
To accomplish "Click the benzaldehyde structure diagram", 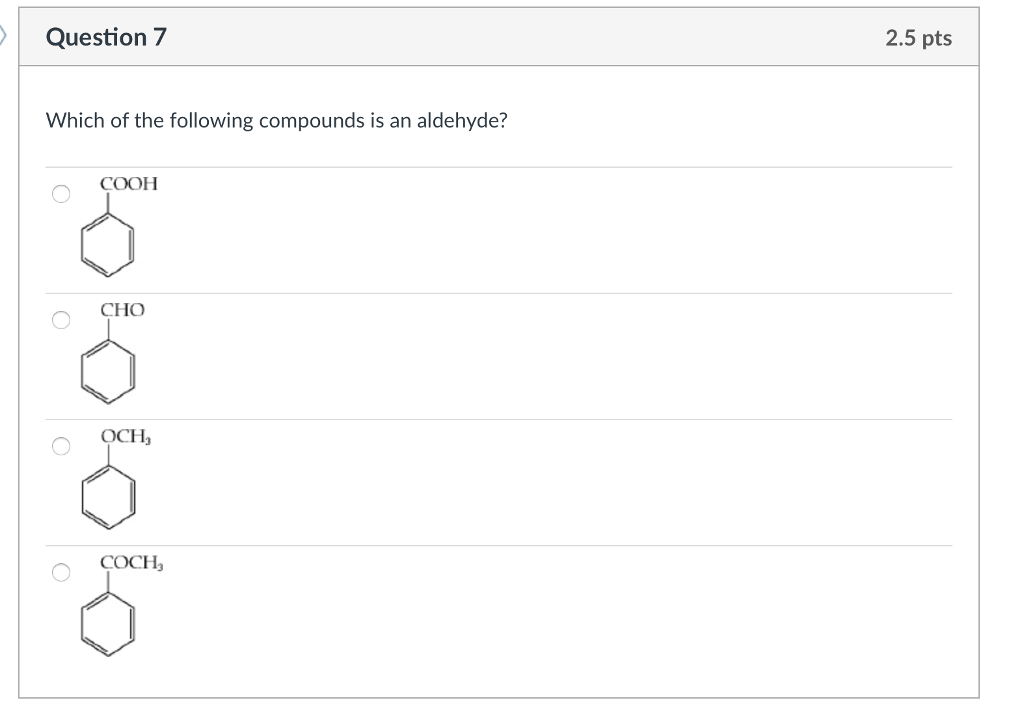I will pos(108,370).
